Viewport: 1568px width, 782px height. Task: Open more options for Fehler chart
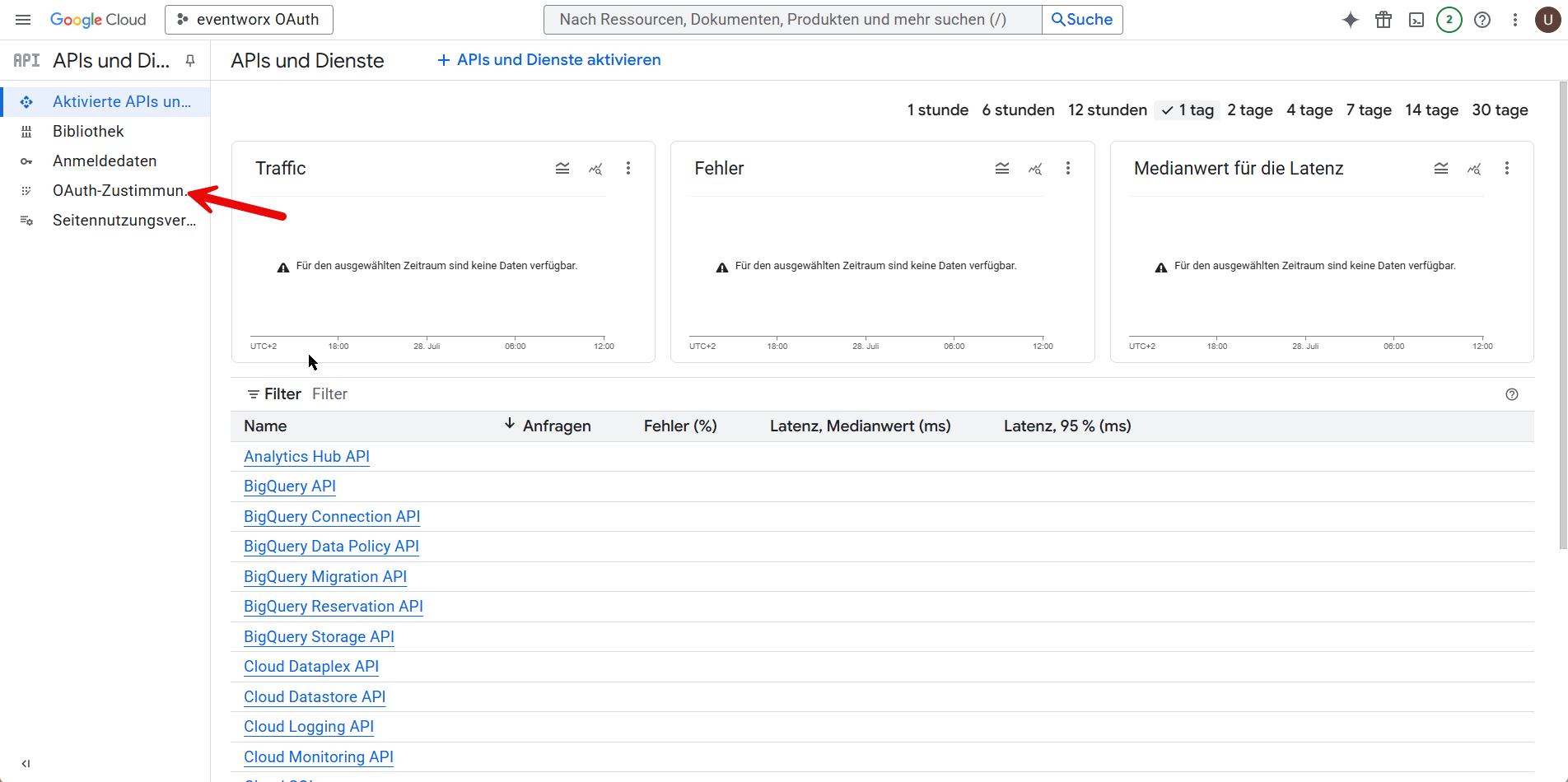pos(1068,168)
